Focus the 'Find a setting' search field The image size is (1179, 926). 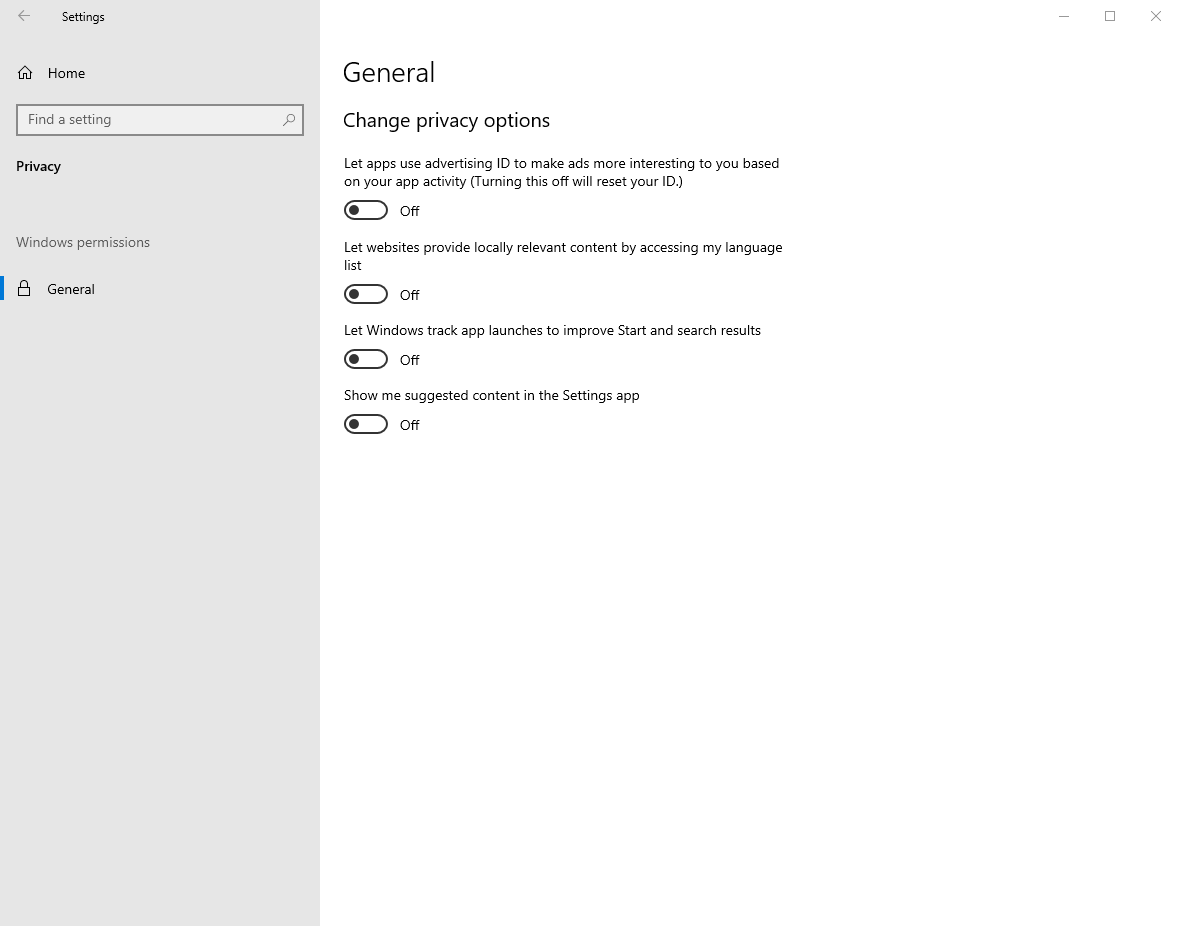(150, 120)
